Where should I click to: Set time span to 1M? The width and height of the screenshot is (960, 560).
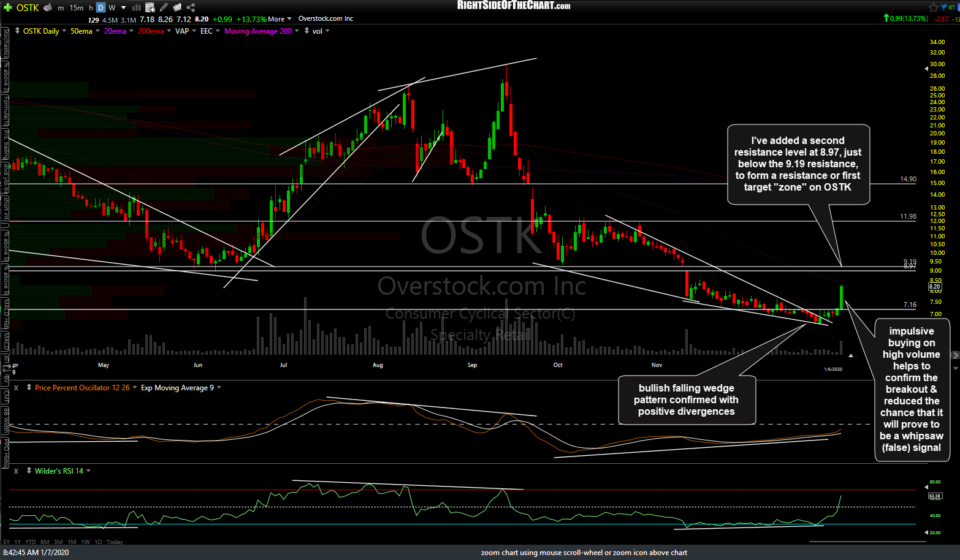pyautogui.click(x=72, y=542)
